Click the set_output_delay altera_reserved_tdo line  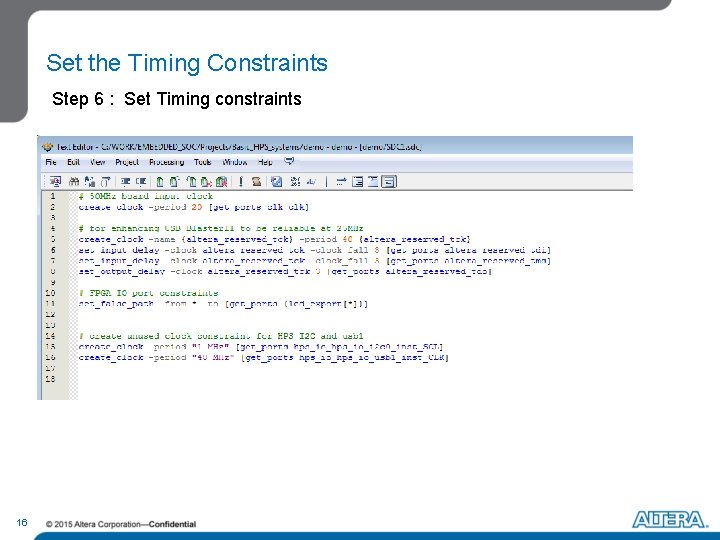(x=285, y=271)
